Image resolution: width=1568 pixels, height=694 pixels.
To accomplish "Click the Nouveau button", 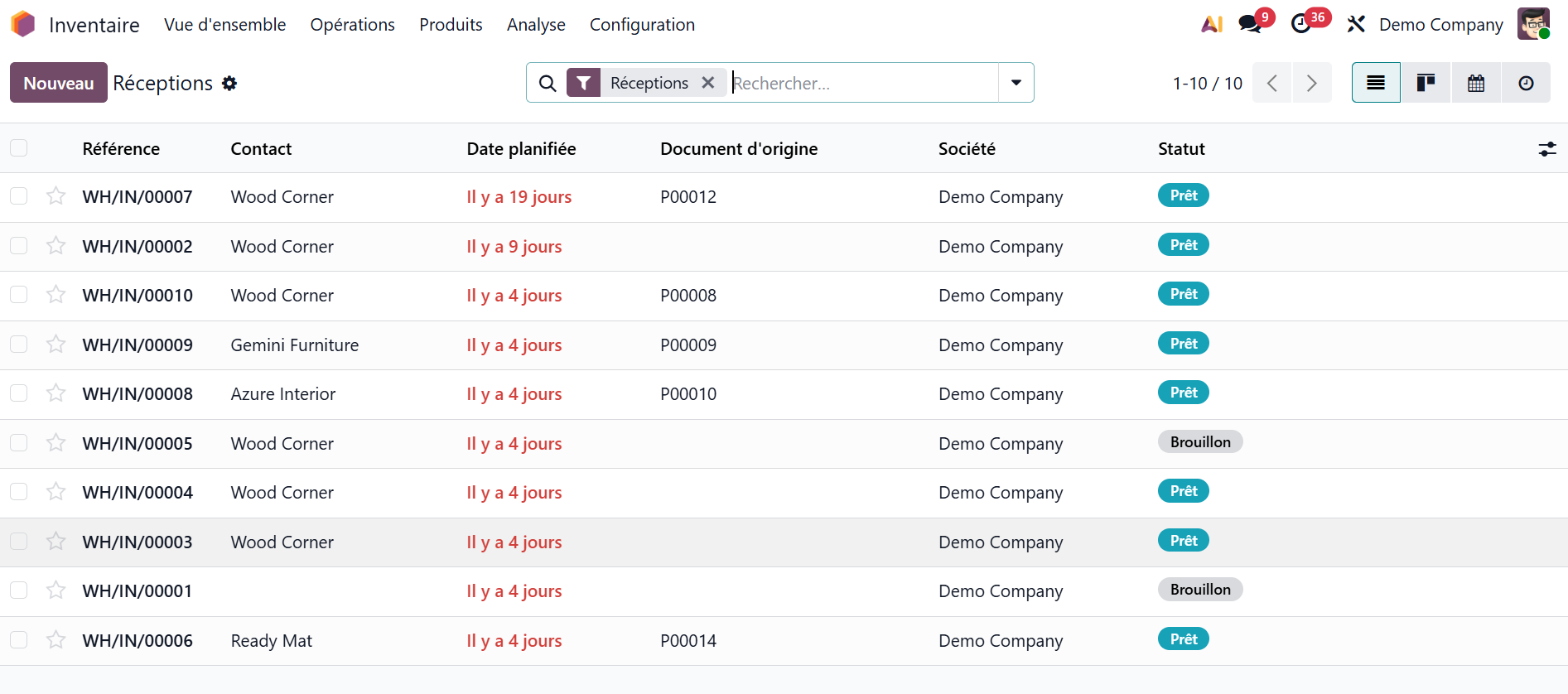I will pyautogui.click(x=59, y=83).
